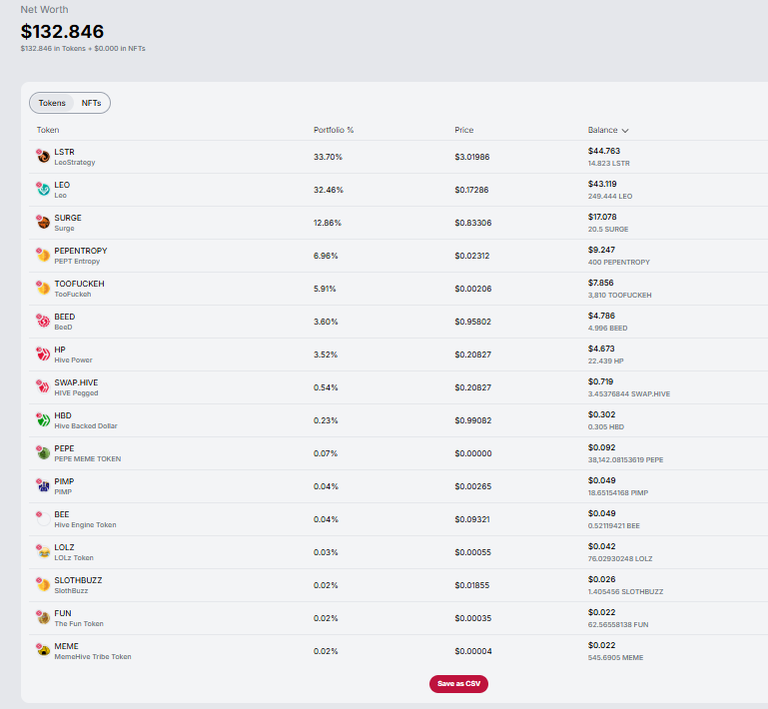Click the TOOFUCKEH token icon
Image resolution: width=768 pixels, height=709 pixels.
click(43, 288)
